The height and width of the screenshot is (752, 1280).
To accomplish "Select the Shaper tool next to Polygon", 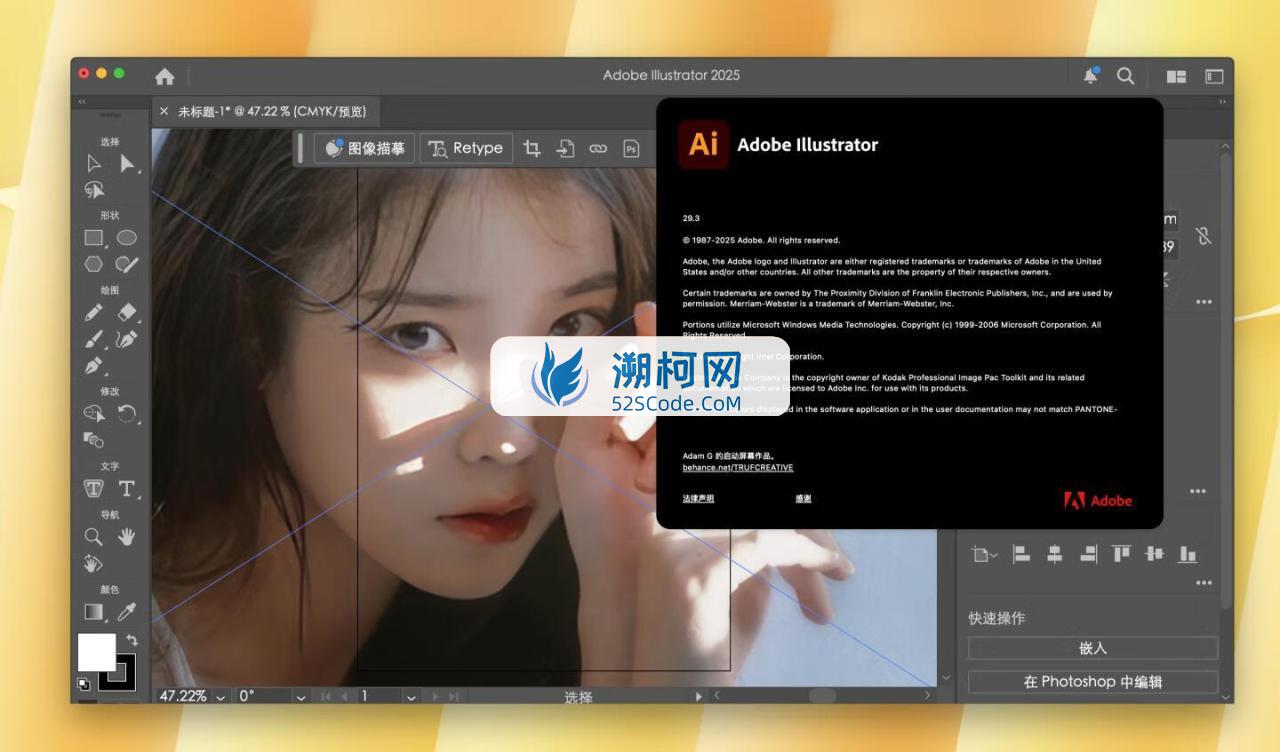I will [127, 264].
